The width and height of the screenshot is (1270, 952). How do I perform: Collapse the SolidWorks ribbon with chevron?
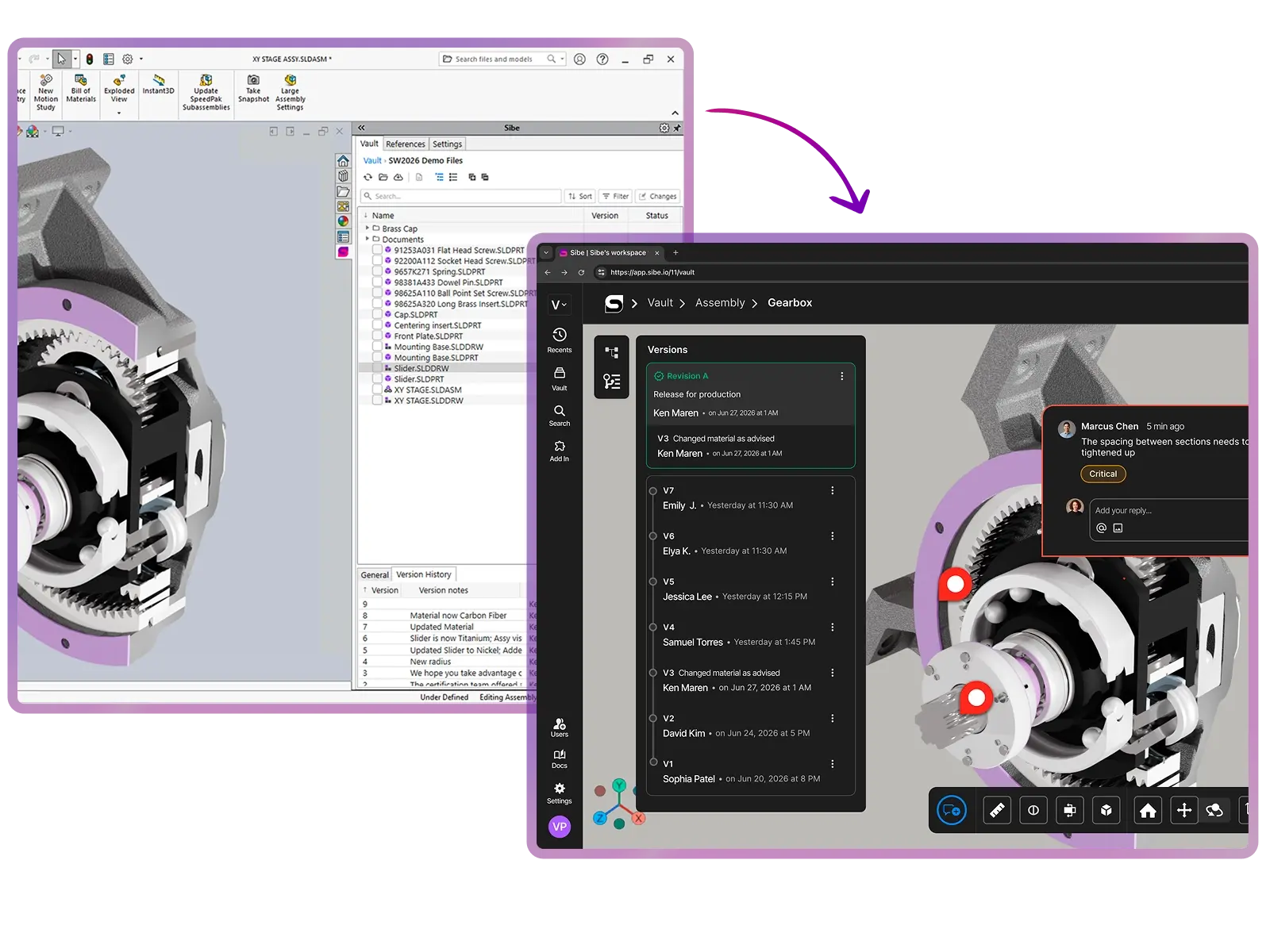675,113
